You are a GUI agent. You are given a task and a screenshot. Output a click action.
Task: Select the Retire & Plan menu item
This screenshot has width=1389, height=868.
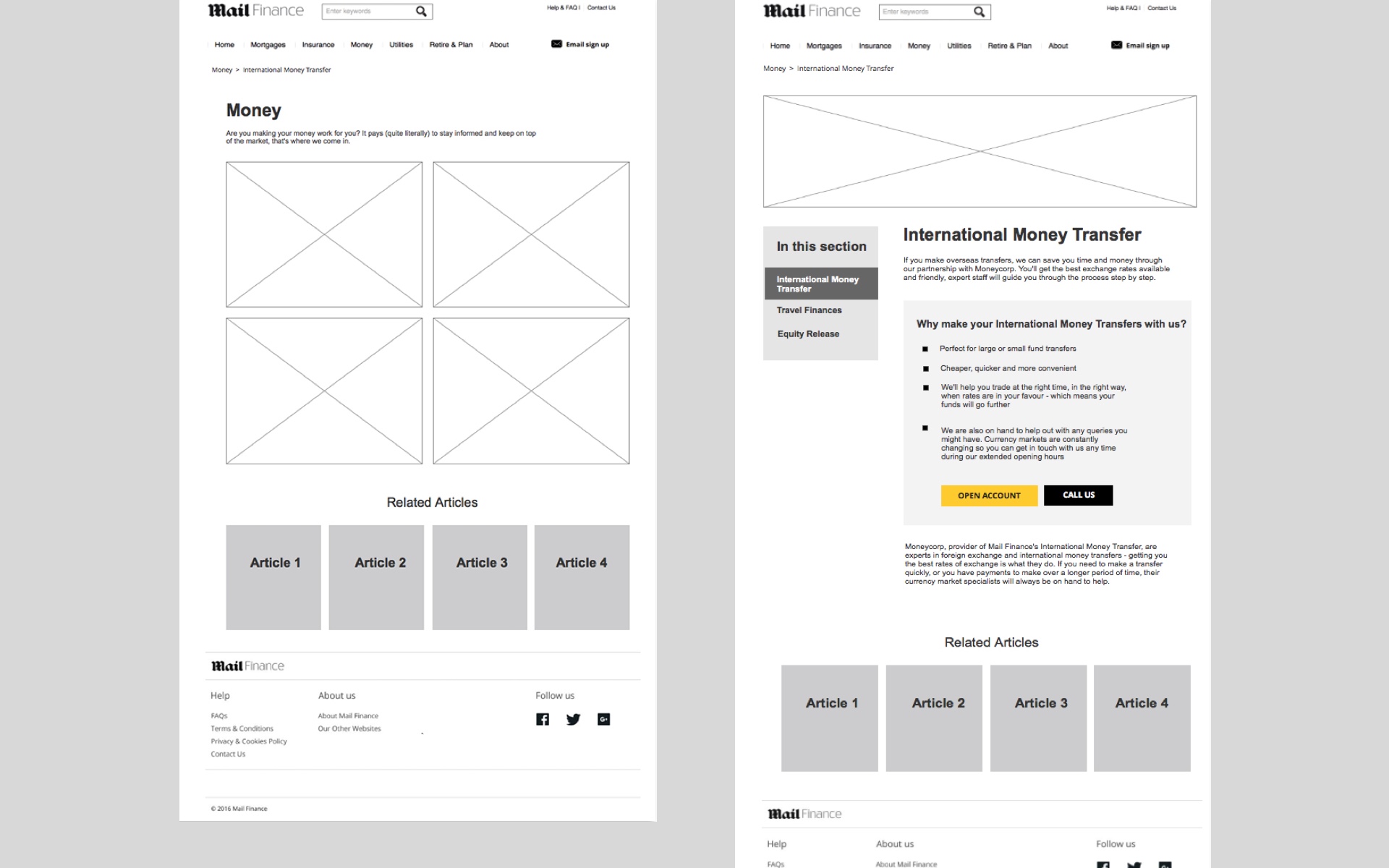pyautogui.click(x=451, y=44)
